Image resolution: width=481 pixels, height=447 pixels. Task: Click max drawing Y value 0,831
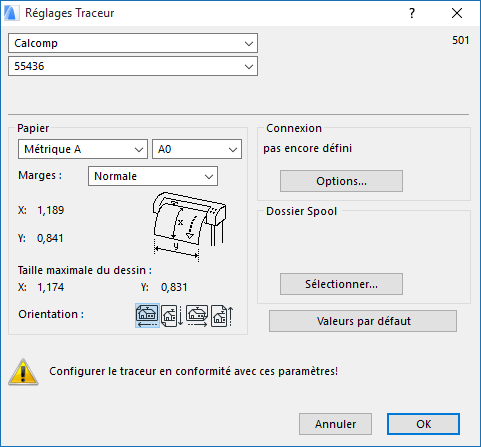tap(174, 287)
